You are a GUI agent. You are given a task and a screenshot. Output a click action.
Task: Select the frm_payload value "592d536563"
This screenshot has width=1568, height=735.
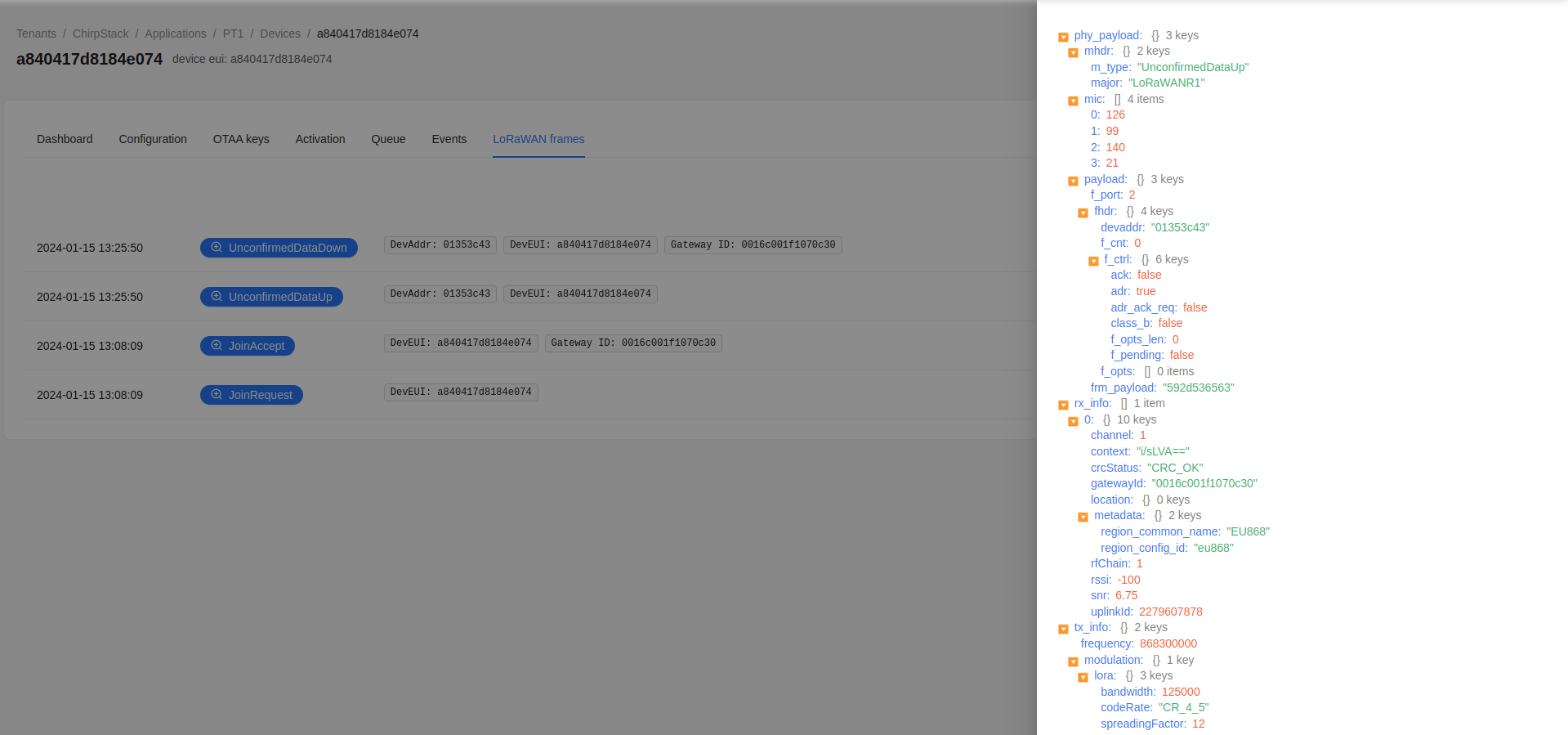(1198, 388)
